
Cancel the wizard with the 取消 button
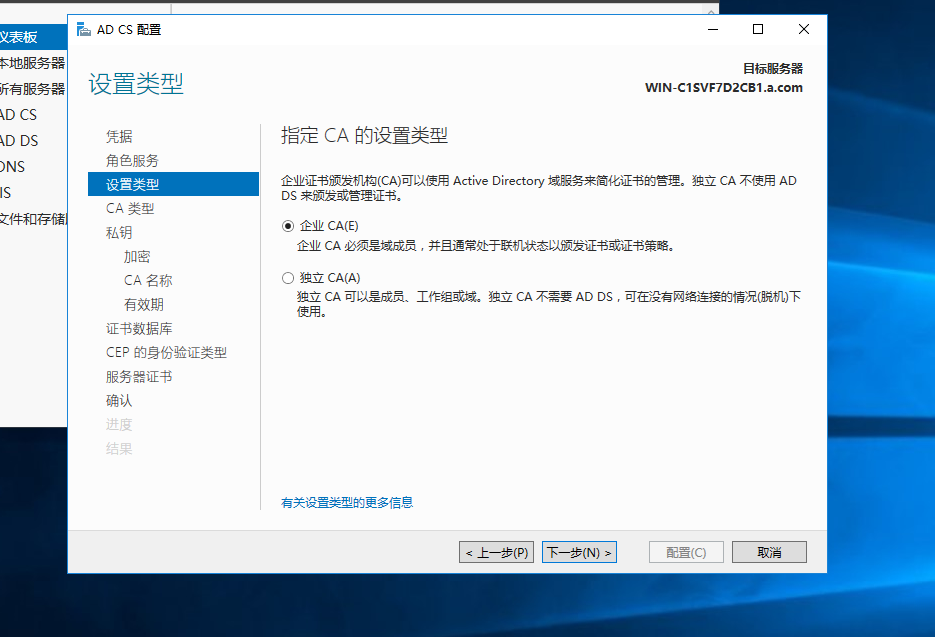pos(769,552)
